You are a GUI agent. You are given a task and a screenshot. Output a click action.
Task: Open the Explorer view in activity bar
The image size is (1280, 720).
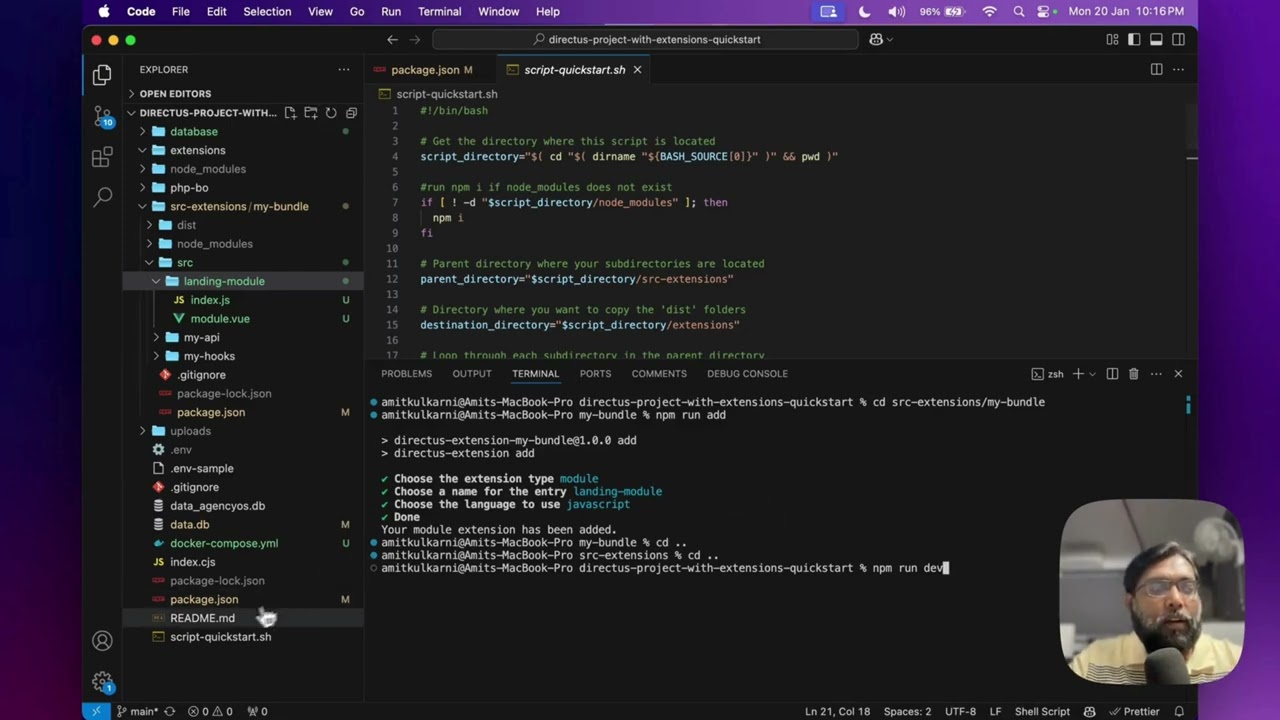(x=102, y=75)
